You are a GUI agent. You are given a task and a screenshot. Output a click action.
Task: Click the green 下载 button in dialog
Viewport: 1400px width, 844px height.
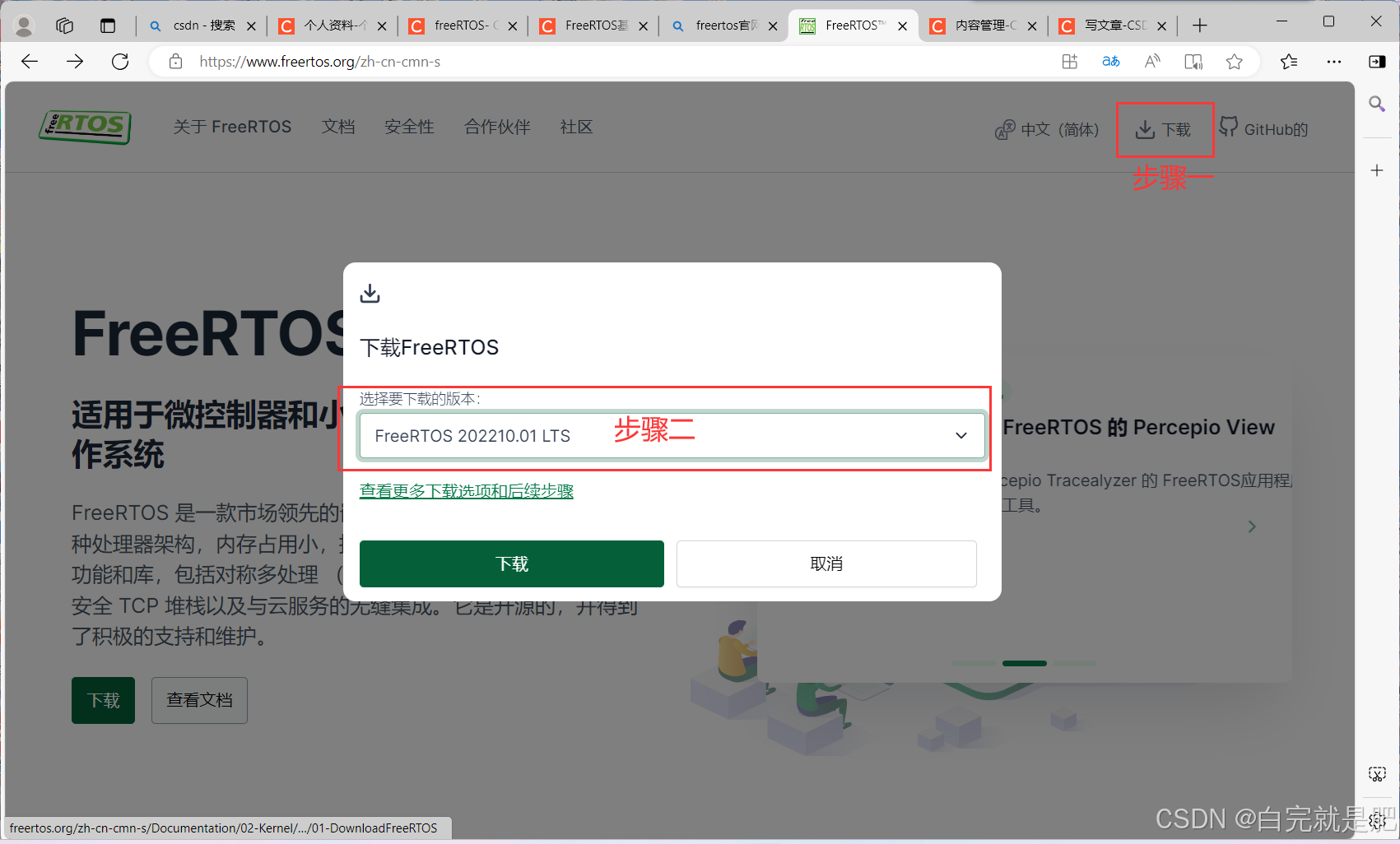click(512, 563)
